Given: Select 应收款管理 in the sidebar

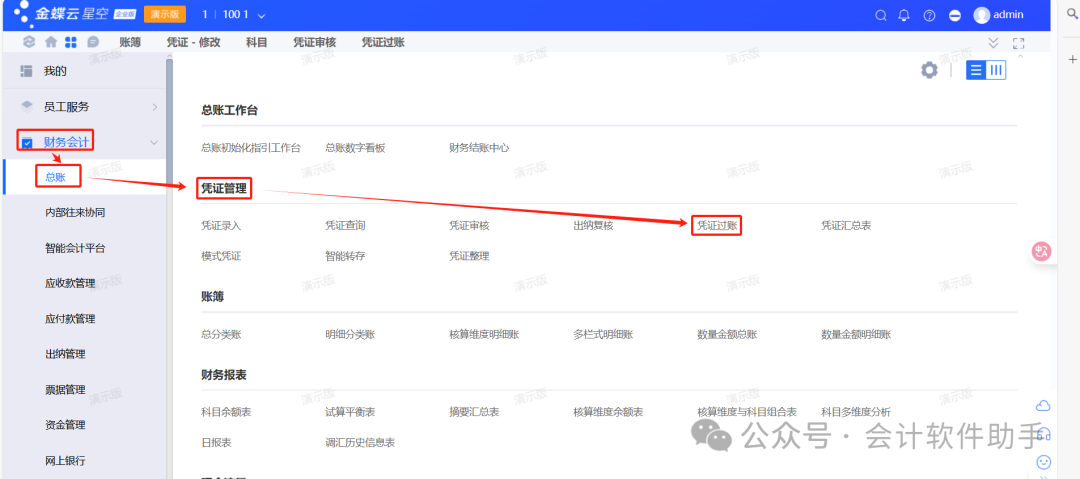Looking at the screenshot, I should (70, 284).
